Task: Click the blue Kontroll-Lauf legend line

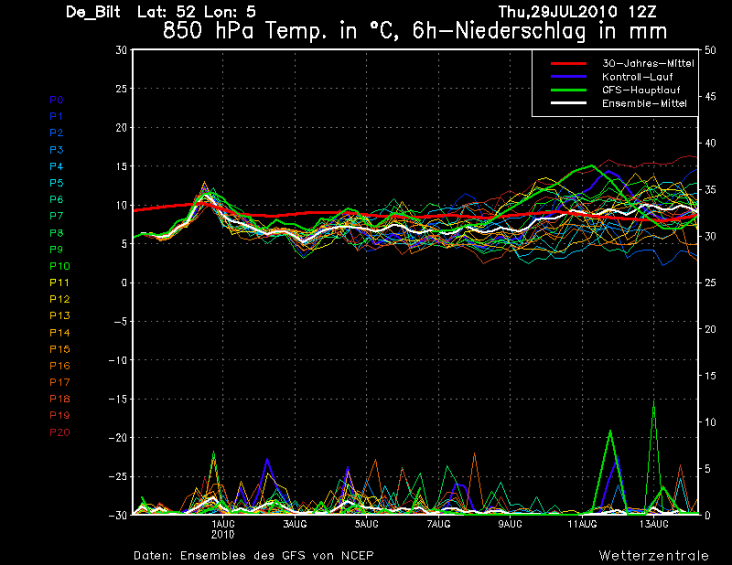Action: point(569,77)
